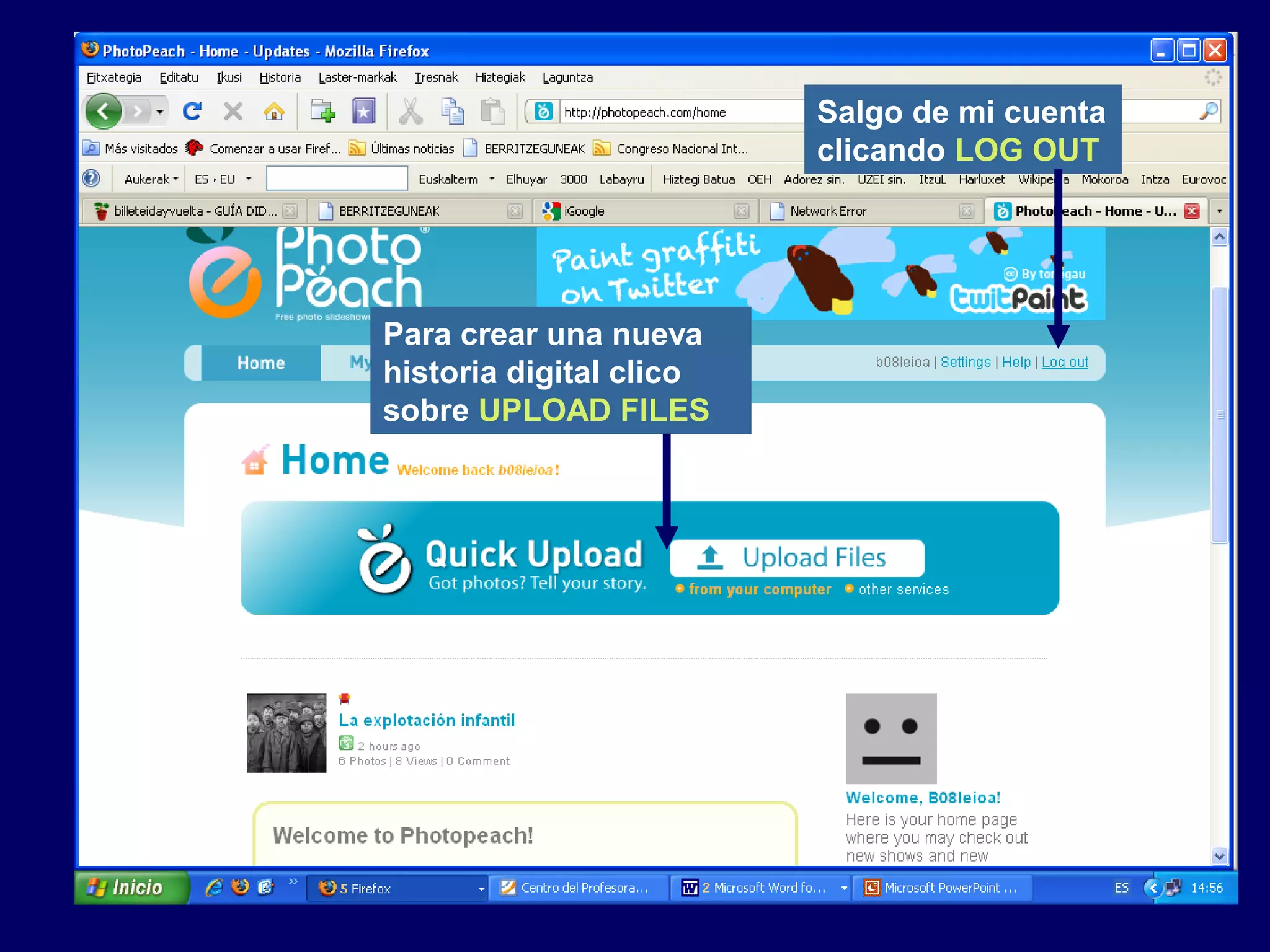Image resolution: width=1270 pixels, height=952 pixels.
Task: Click the Harluxet toolbar button
Action: (982, 179)
